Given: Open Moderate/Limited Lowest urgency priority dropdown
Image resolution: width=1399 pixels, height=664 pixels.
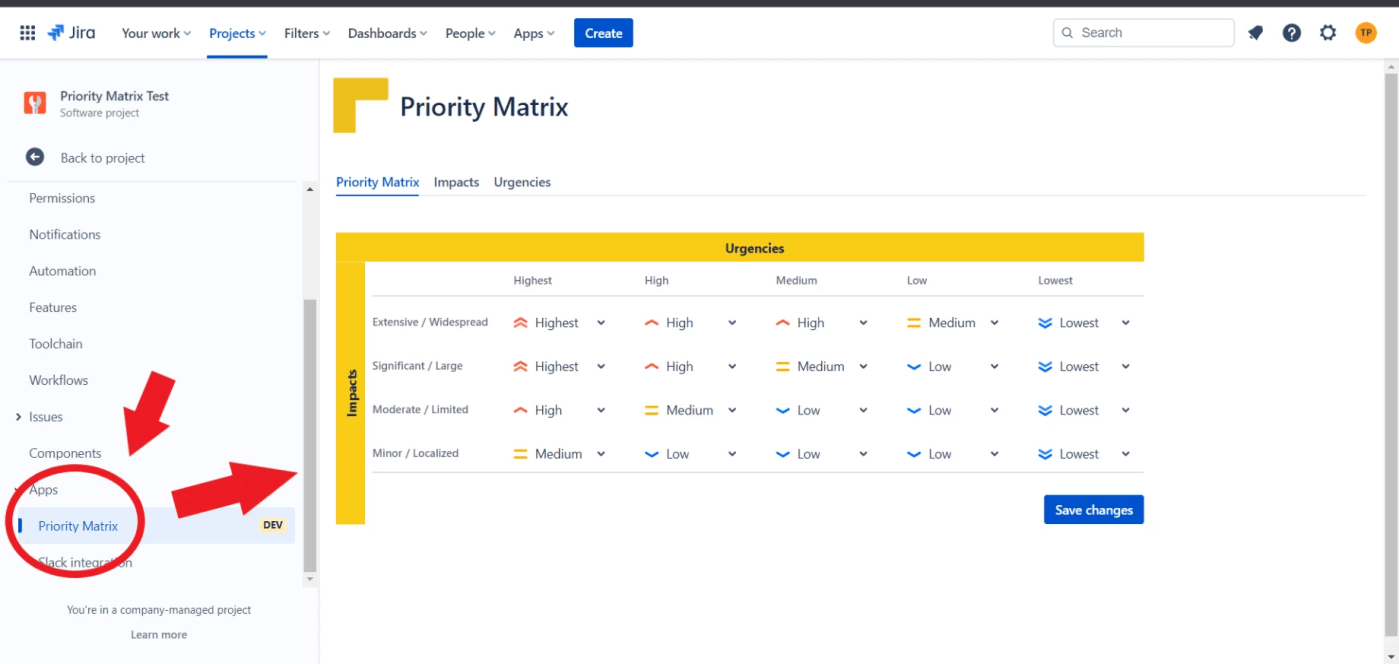Looking at the screenshot, I should 1084,410.
